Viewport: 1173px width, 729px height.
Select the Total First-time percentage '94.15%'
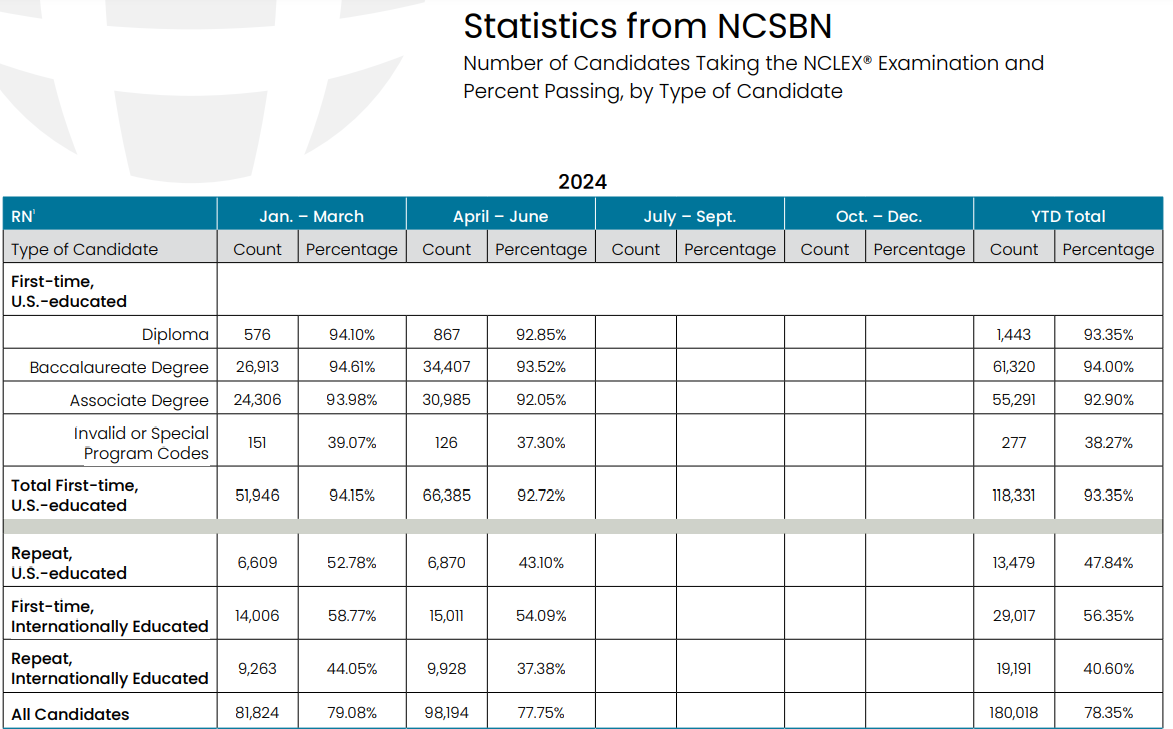[x=352, y=495]
